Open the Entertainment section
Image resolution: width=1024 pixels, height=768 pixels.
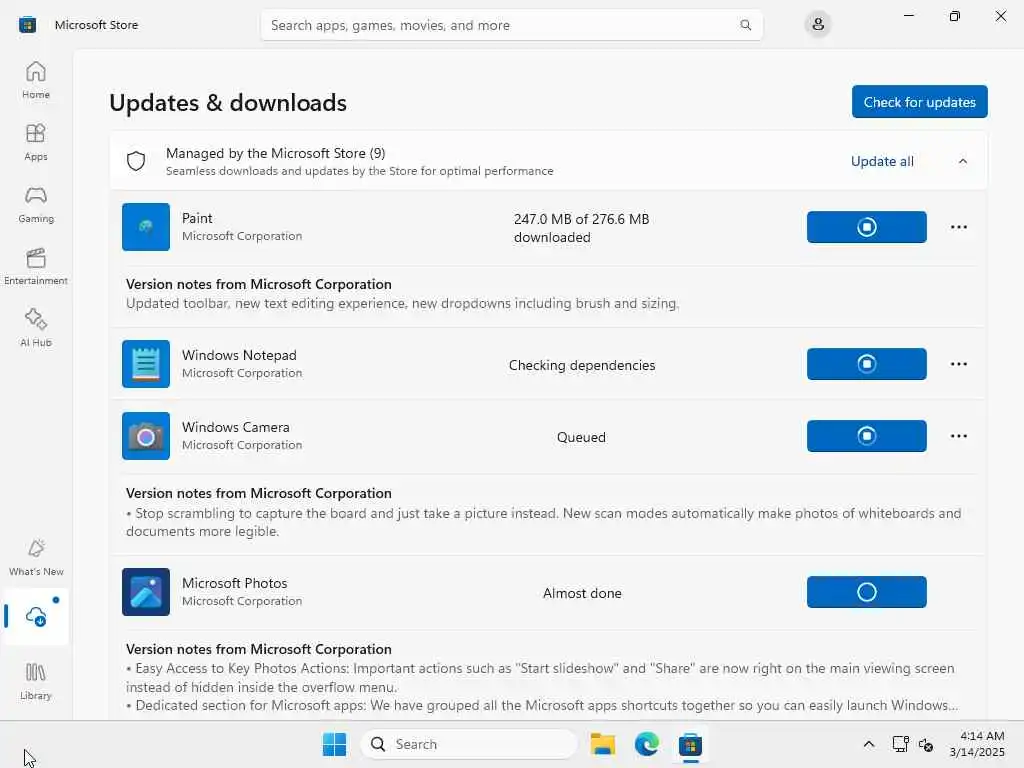pyautogui.click(x=36, y=266)
